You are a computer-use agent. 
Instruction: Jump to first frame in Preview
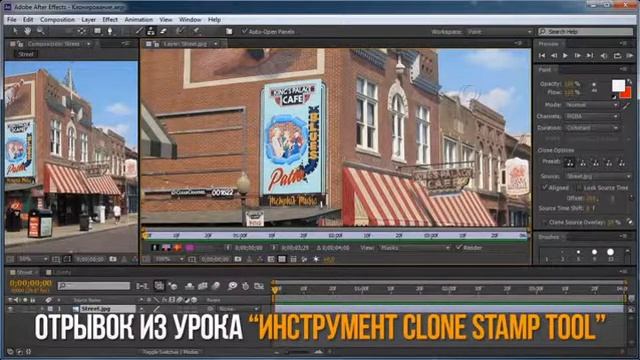click(542, 56)
